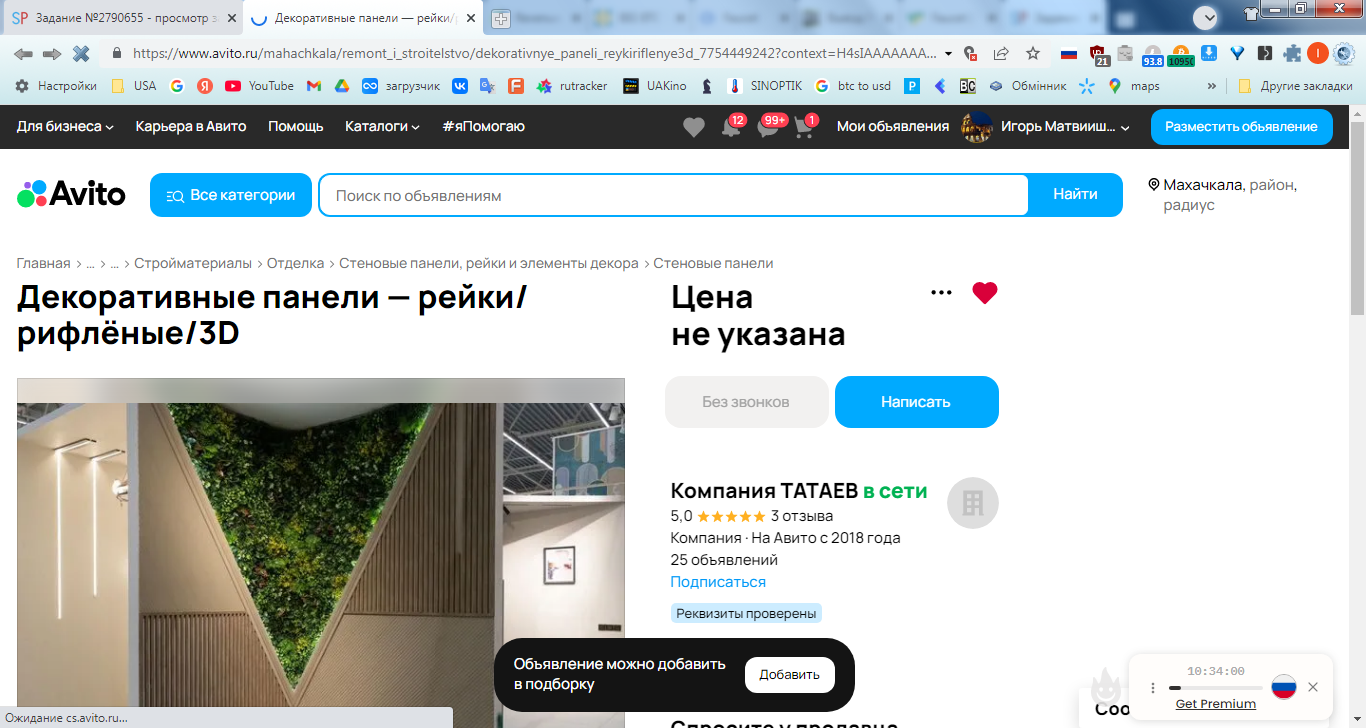Image resolution: width=1366 pixels, height=728 pixels.
Task: Open a new tab with the plus button
Action: click(500, 18)
